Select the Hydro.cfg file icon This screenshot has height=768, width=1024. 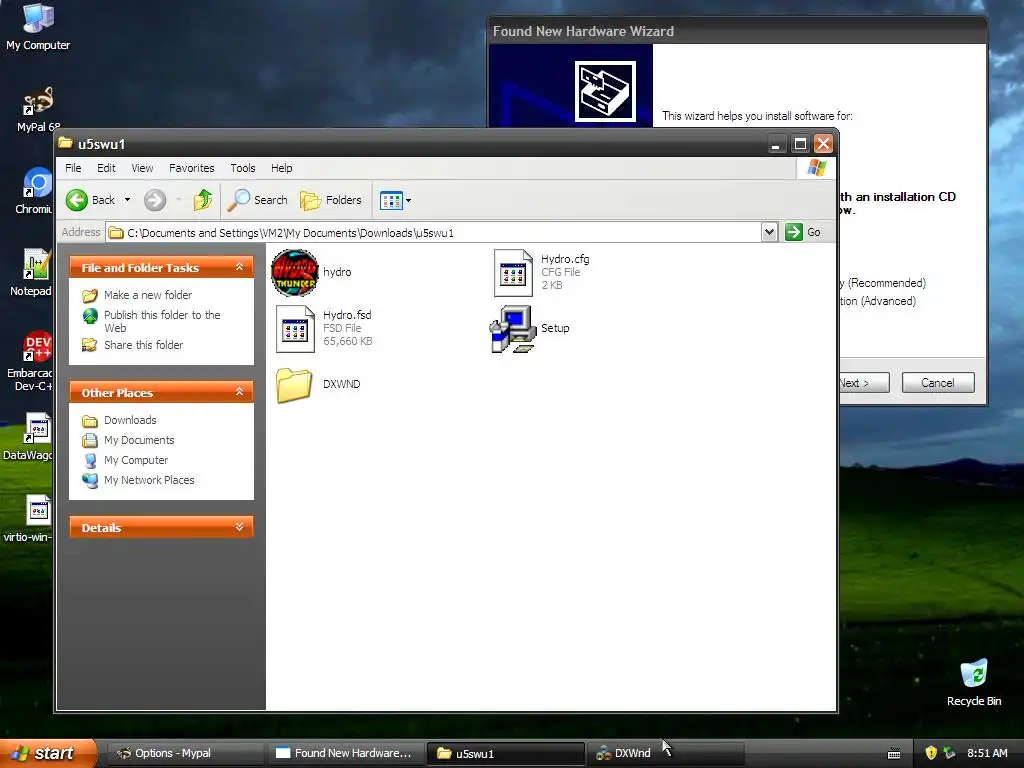(x=513, y=272)
